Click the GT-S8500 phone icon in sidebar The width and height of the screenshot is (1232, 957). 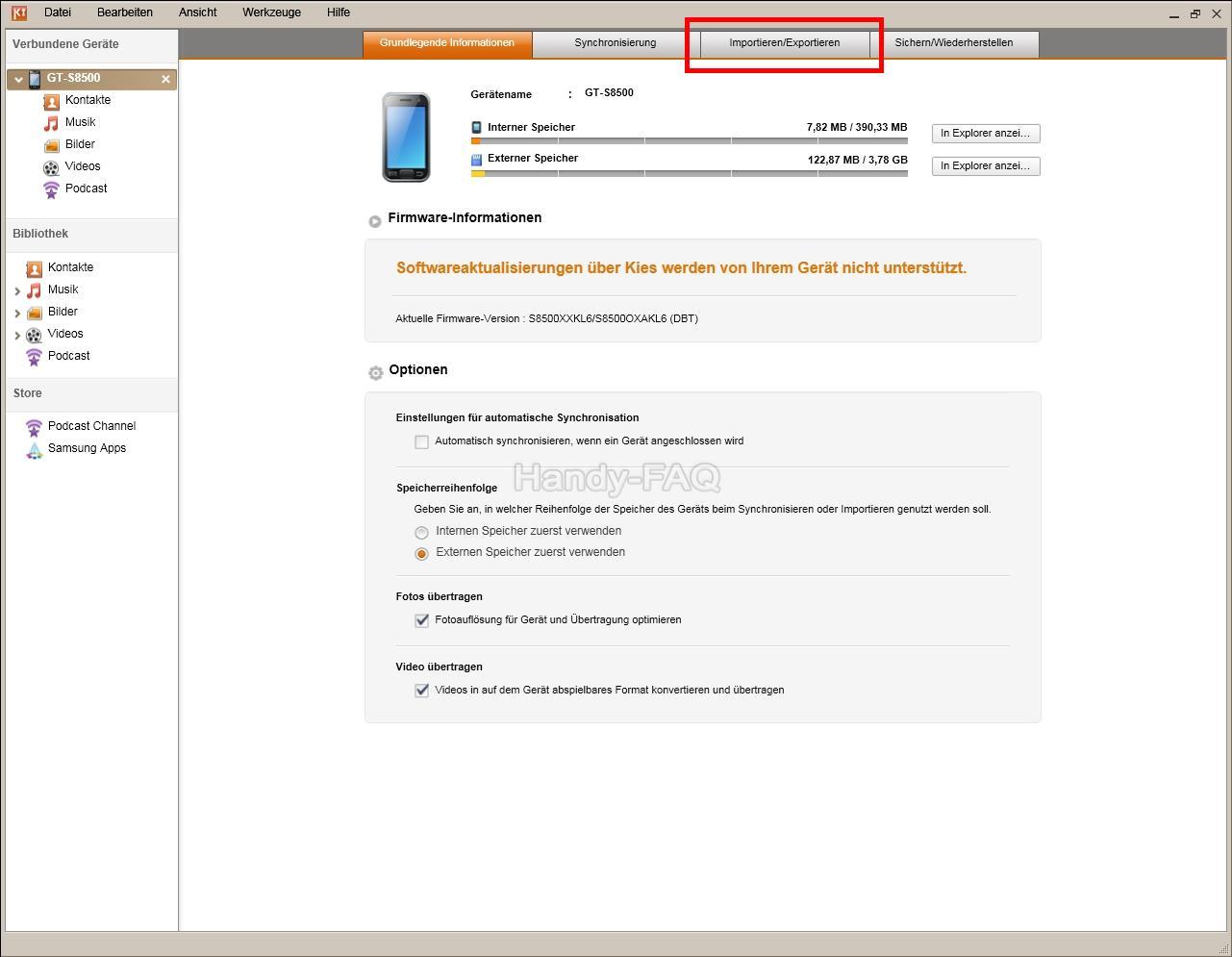(35, 79)
